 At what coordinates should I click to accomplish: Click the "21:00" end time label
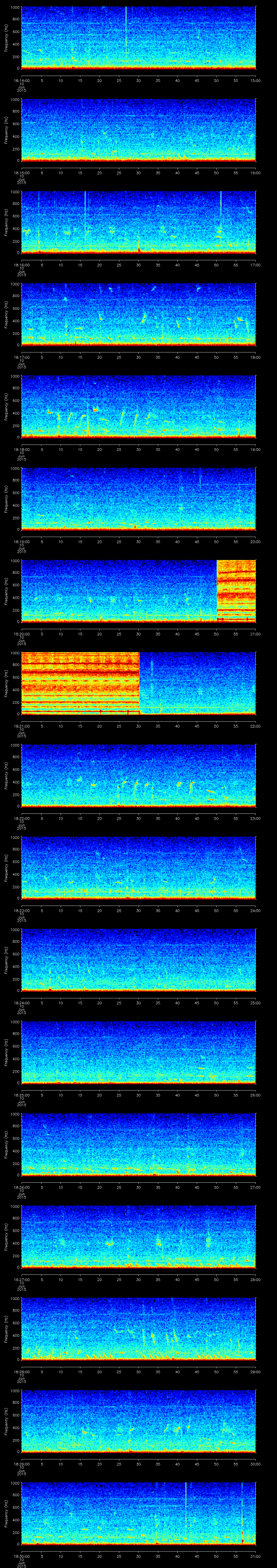pyautogui.click(x=255, y=634)
